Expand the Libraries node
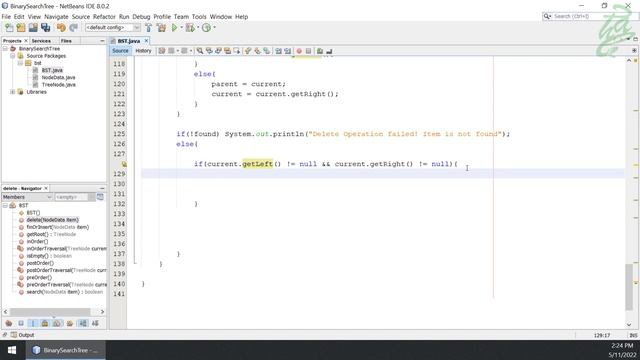Image resolution: width=640 pixels, height=360 pixels. click(13, 92)
